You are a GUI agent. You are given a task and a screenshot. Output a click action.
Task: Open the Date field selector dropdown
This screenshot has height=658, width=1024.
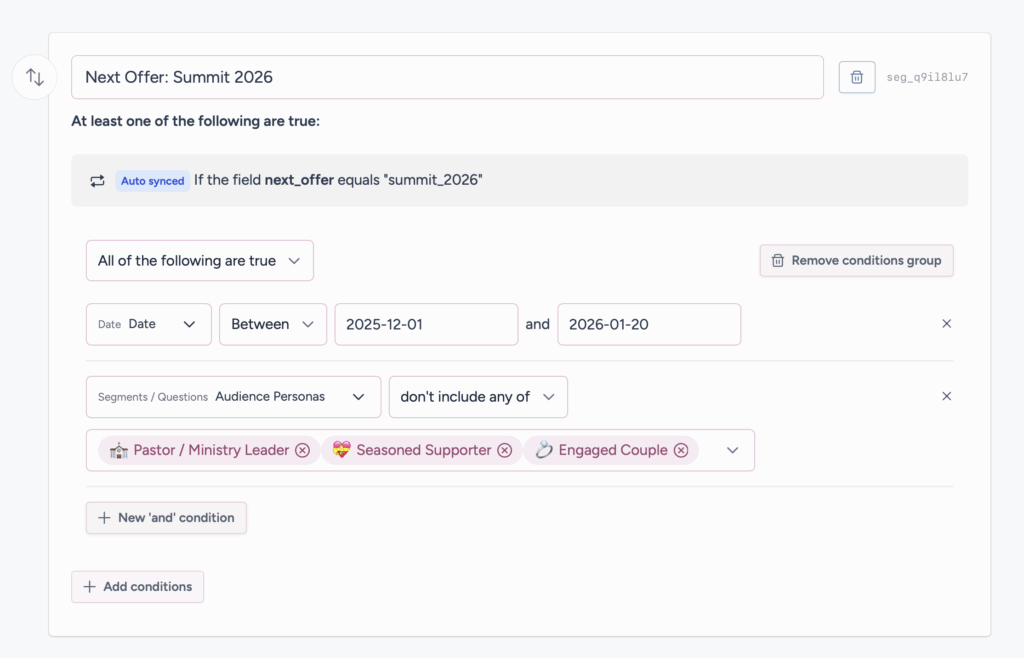pyautogui.click(x=149, y=324)
